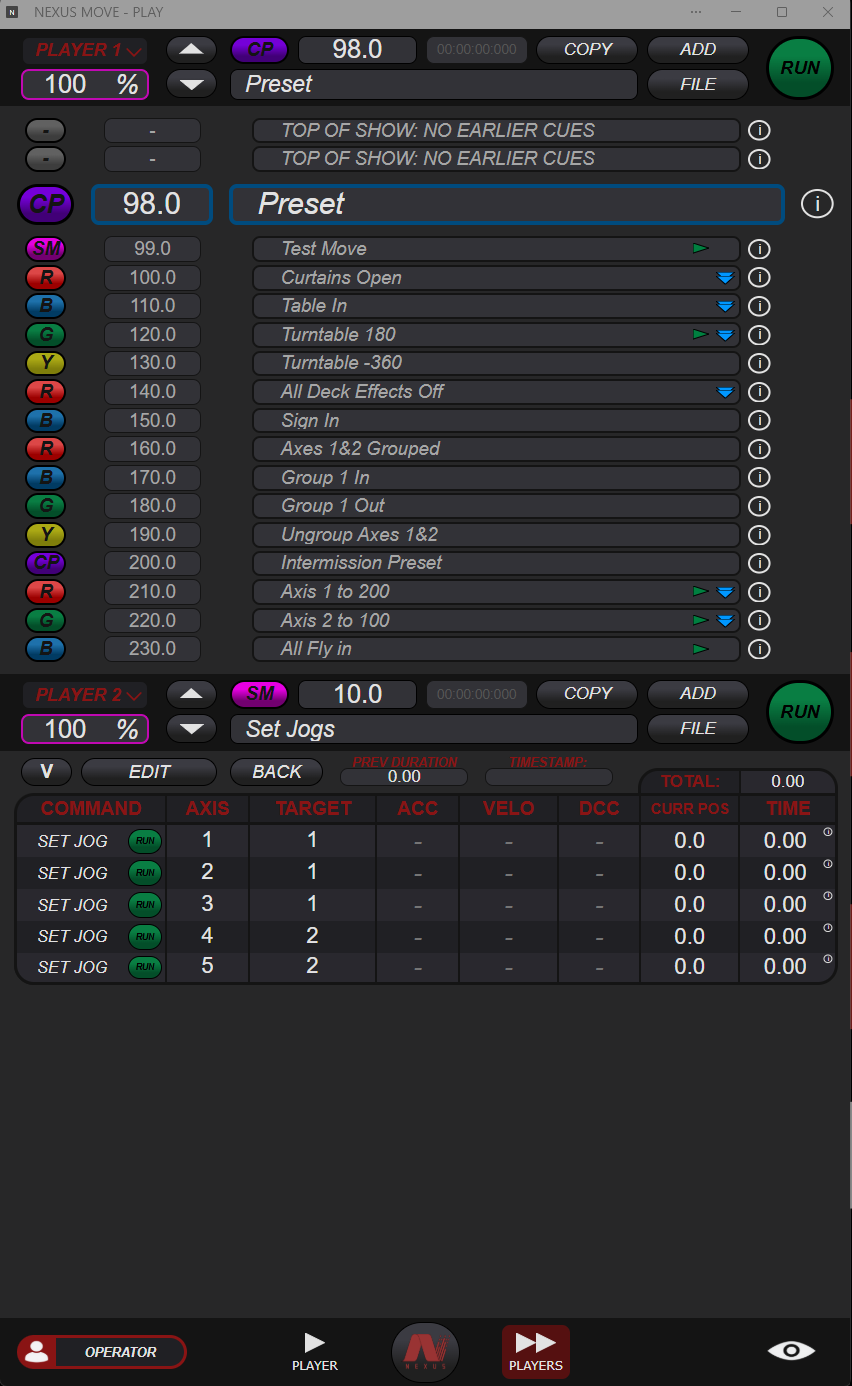Click info icon for SET JOG axis 2 row
The height and width of the screenshot is (1386, 852).
tap(827, 864)
